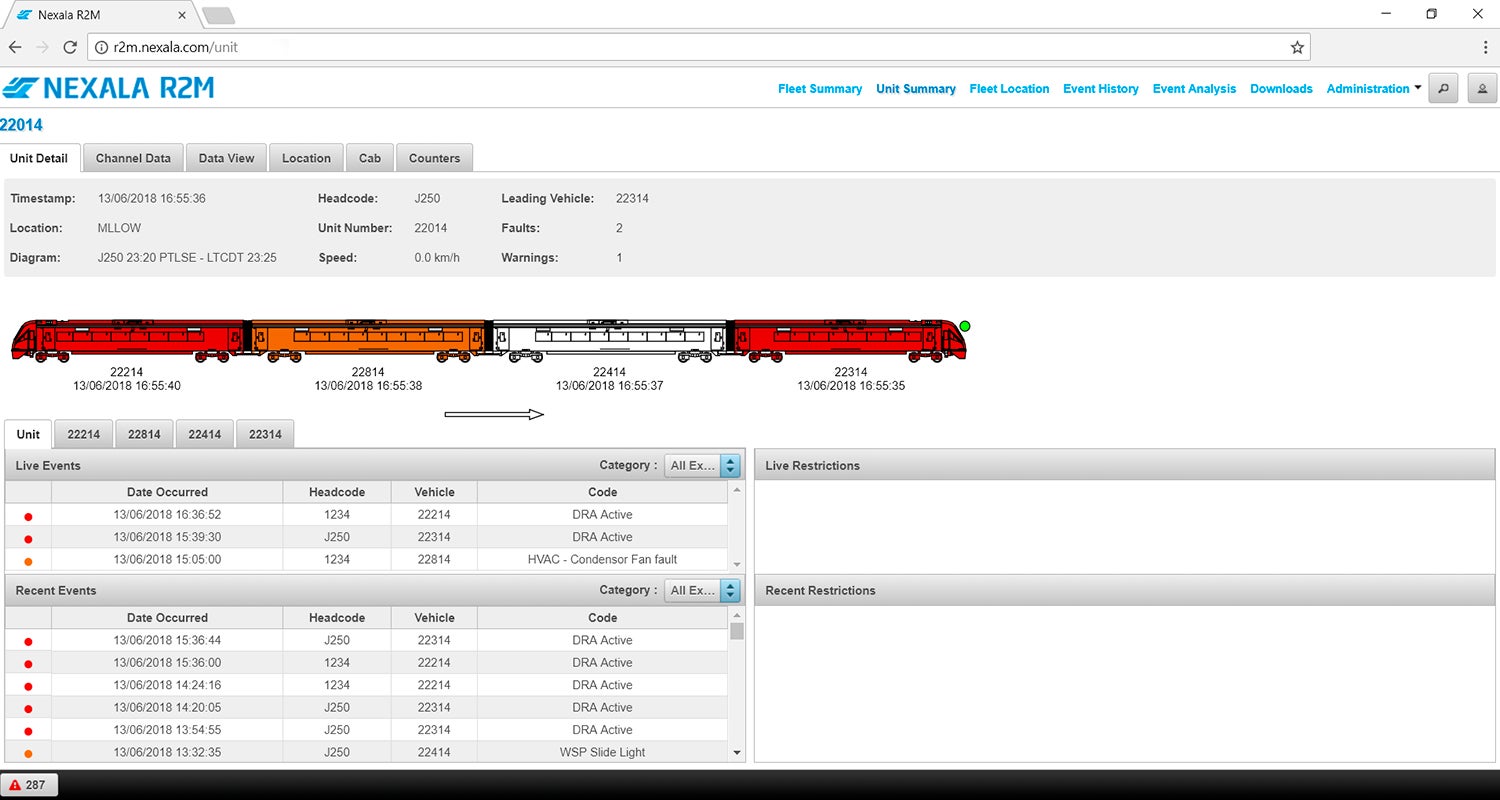Expand the Administration menu

1373,89
